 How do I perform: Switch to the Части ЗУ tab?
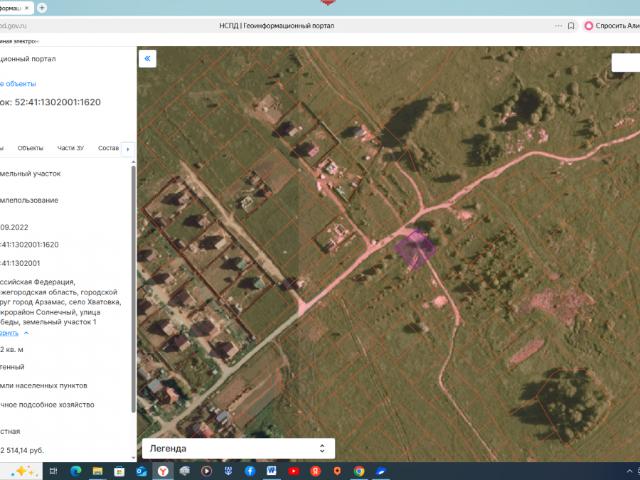pyautogui.click(x=70, y=148)
